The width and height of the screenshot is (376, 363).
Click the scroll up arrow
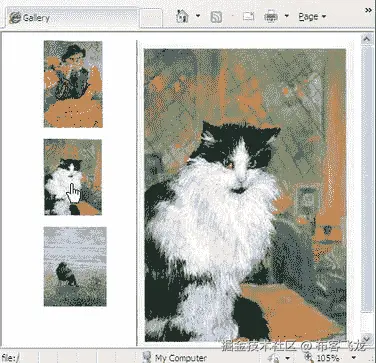click(x=367, y=40)
